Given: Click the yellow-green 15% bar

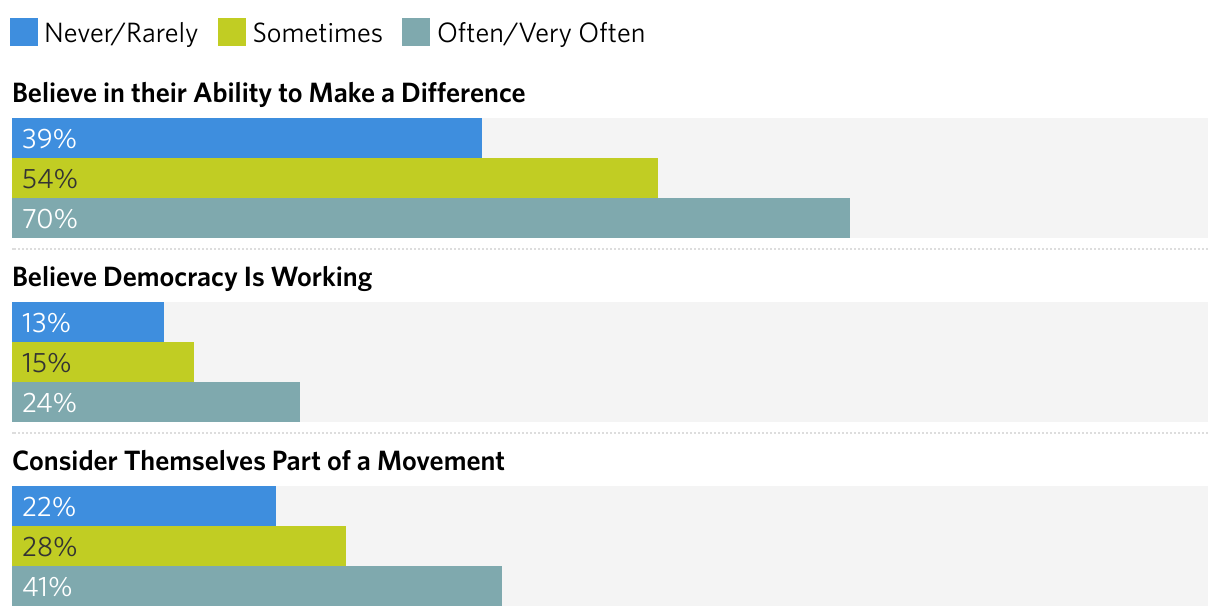Looking at the screenshot, I should coord(103,362).
